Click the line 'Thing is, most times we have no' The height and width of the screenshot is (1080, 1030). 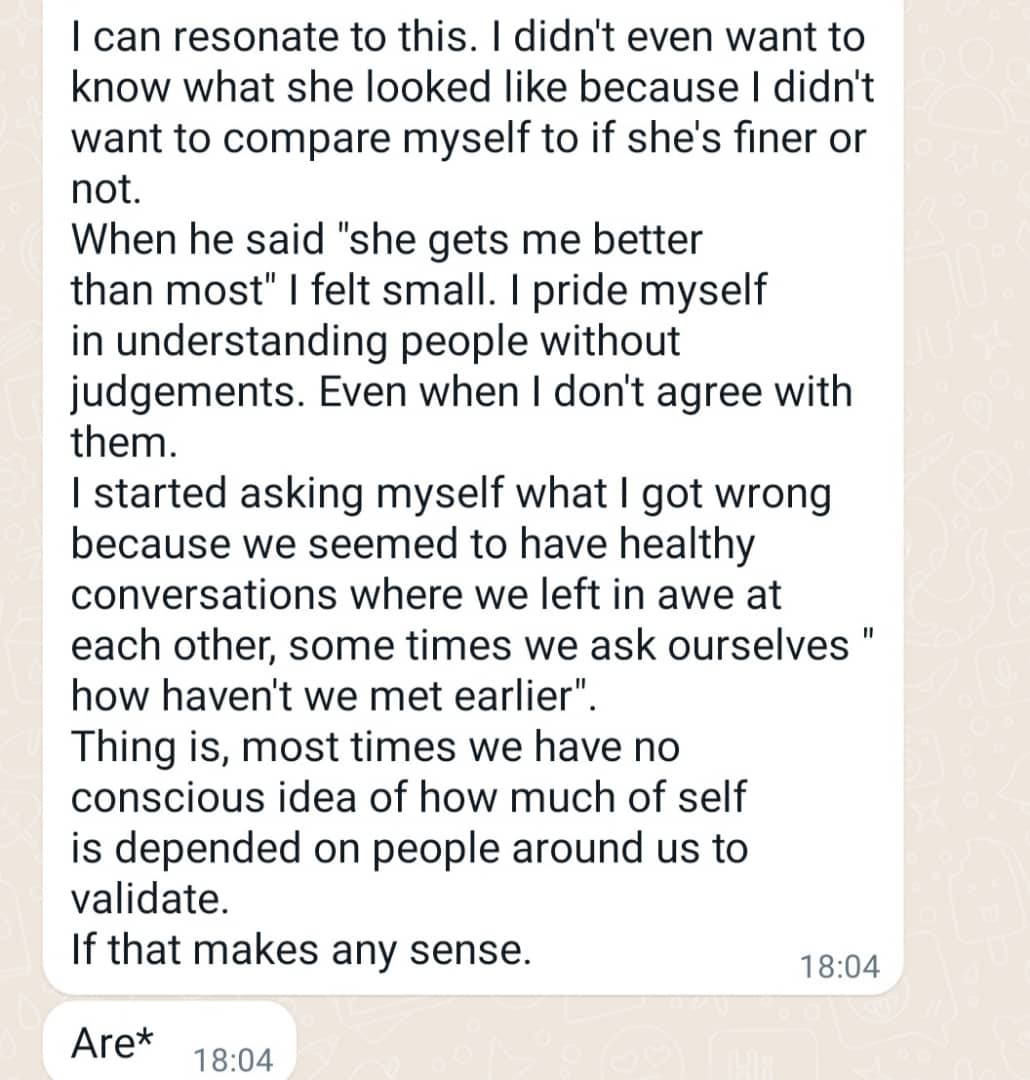(375, 747)
